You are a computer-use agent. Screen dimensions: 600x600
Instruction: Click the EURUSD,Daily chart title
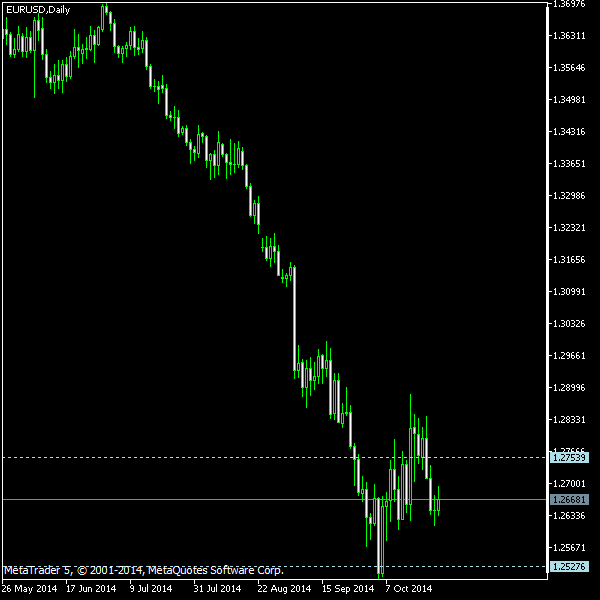(38, 10)
